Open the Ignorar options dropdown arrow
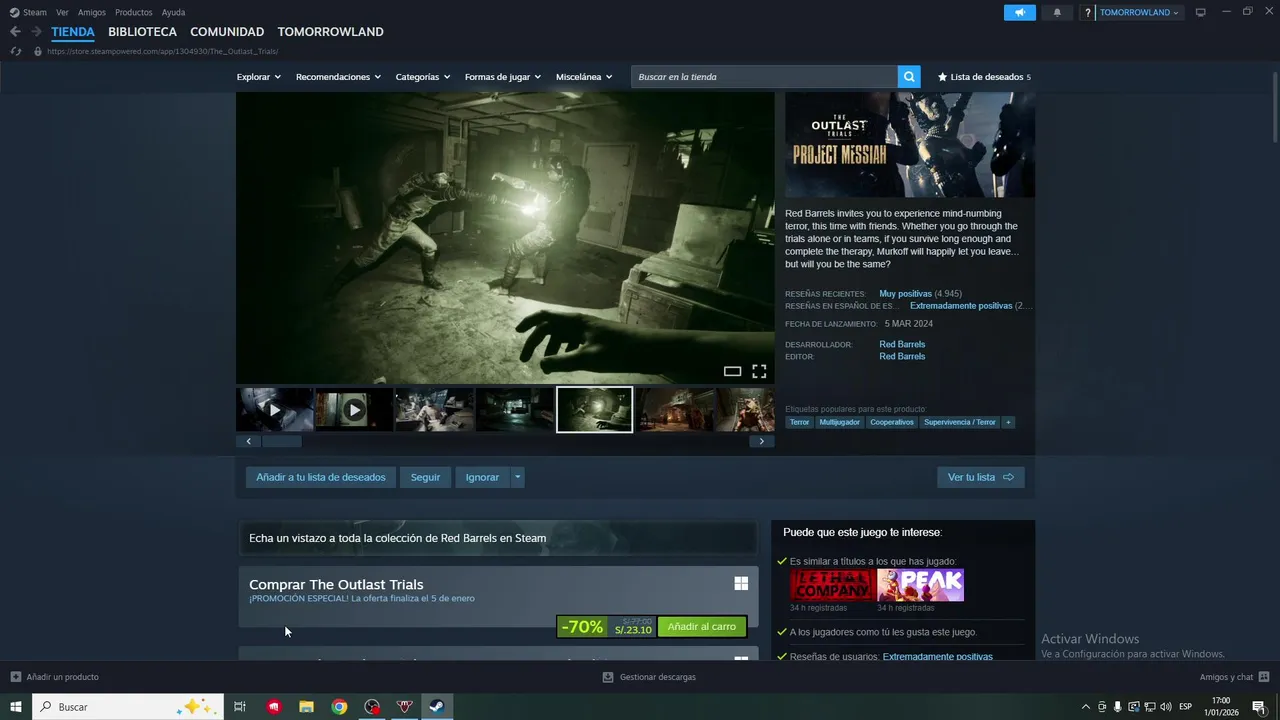The height and width of the screenshot is (720, 1280). (x=517, y=477)
